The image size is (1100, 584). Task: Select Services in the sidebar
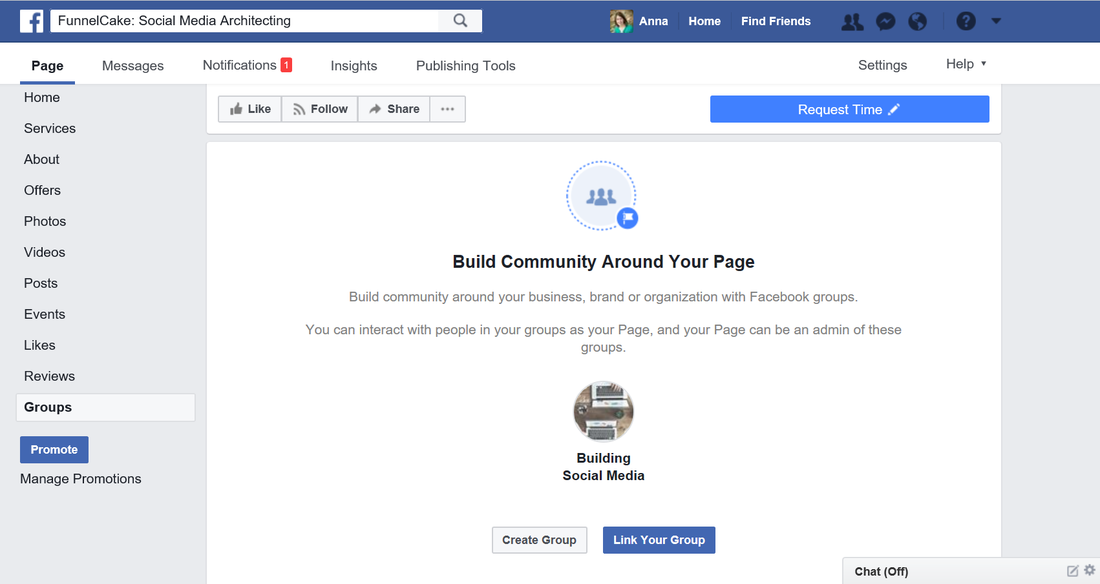[50, 128]
